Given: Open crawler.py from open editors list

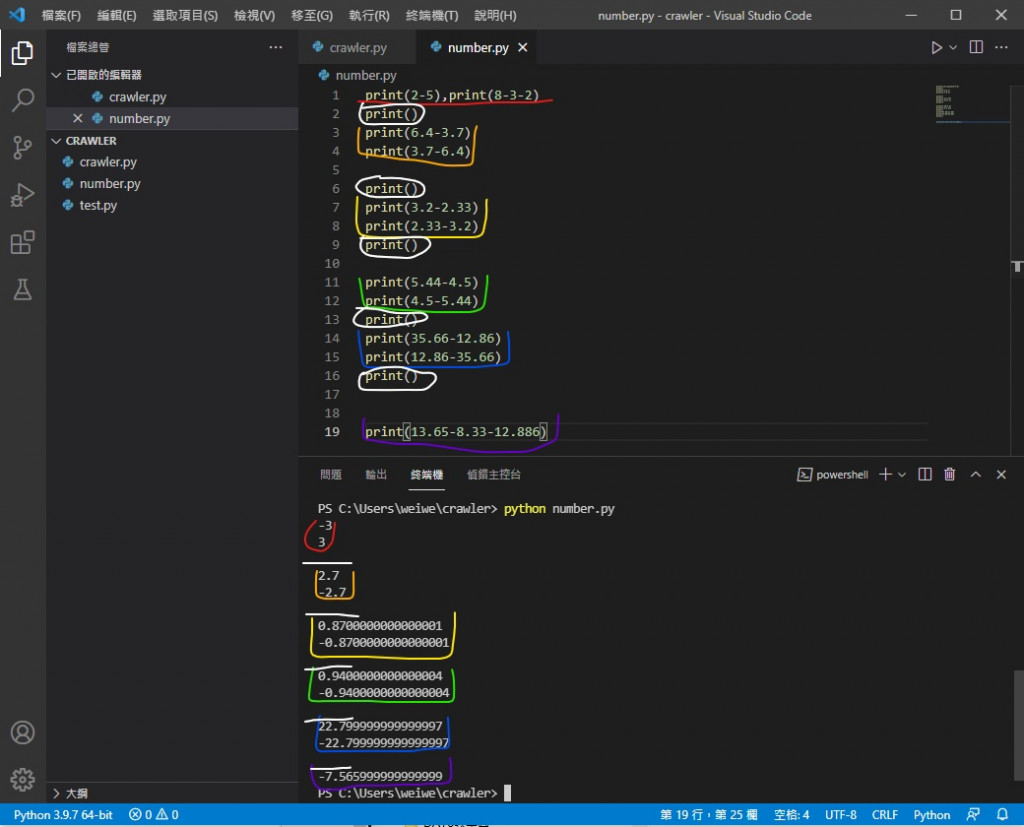Looking at the screenshot, I should pos(137,97).
